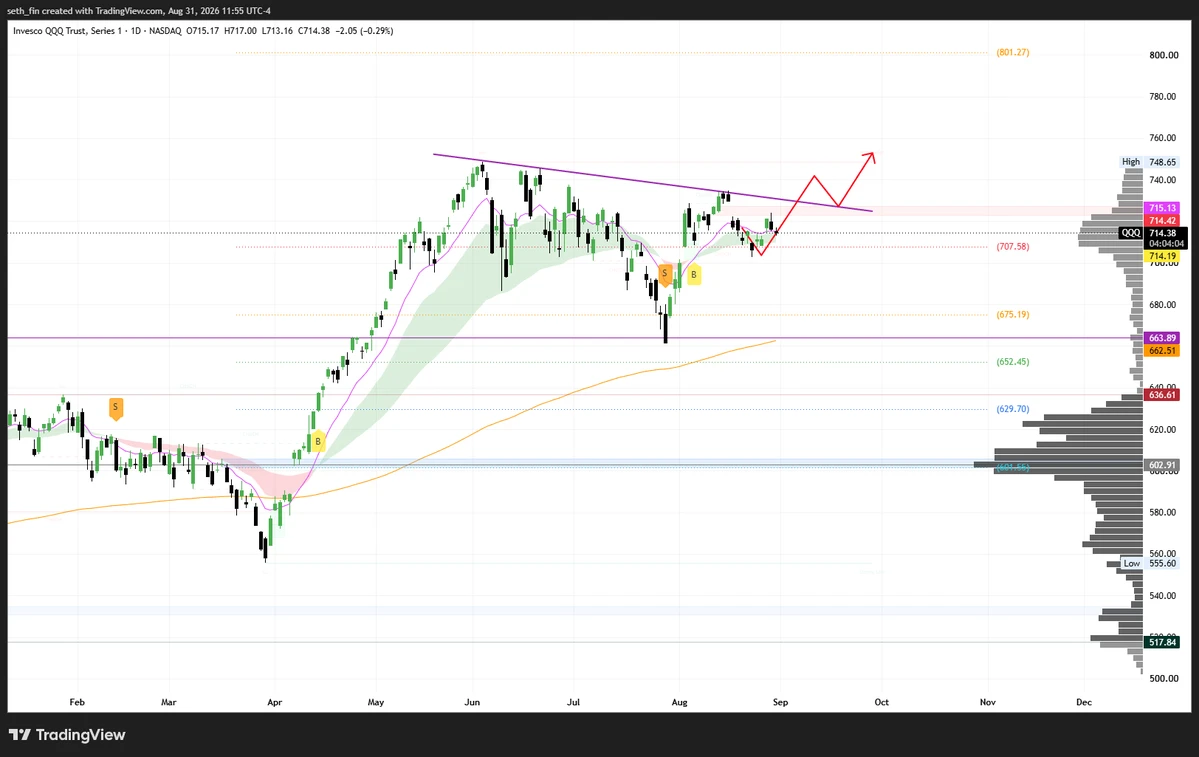Screen dimensions: 1199x757
Task: Click the 780.00 price axis tick
Action: tap(1164, 96)
